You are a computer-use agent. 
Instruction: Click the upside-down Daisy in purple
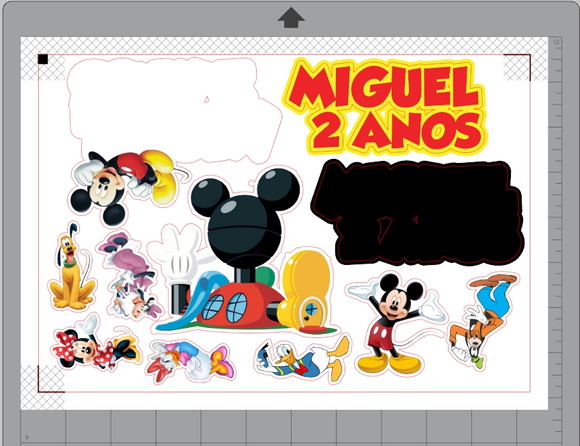pos(130,276)
